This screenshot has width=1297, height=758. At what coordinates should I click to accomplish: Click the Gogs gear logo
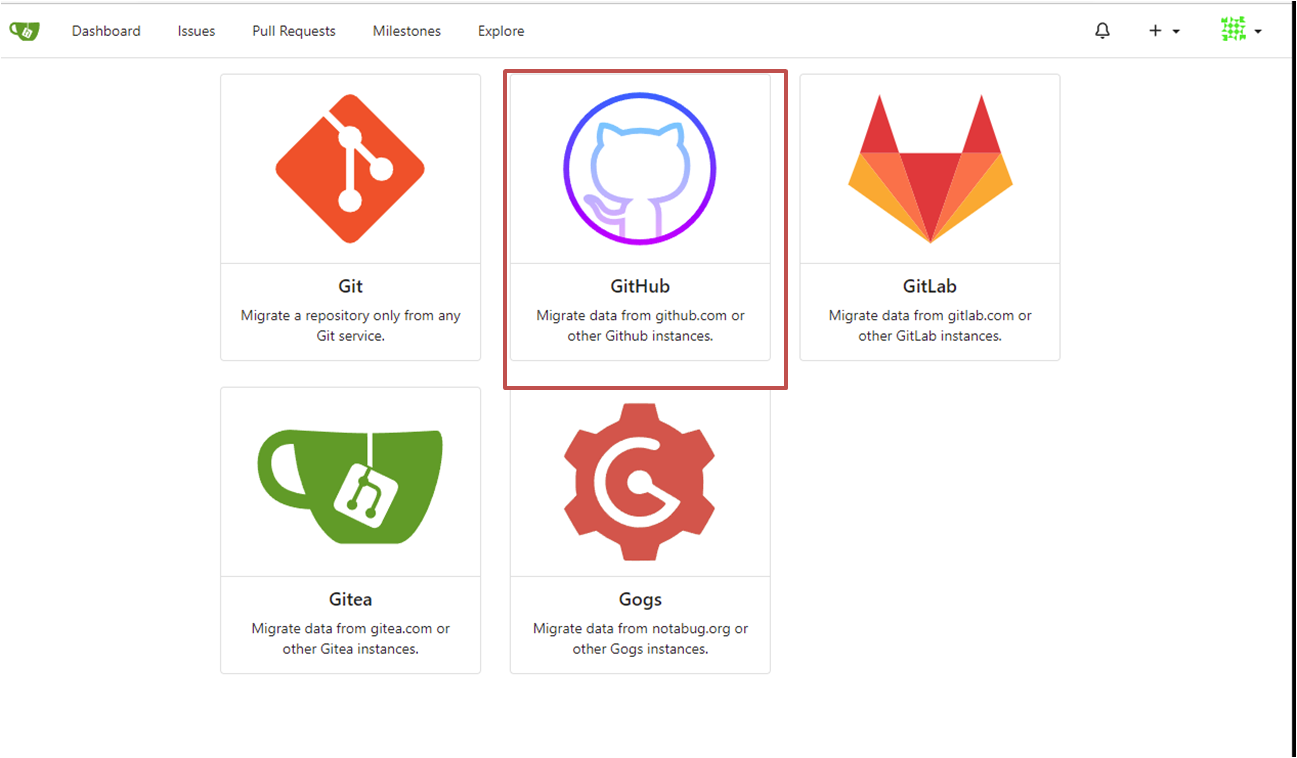click(x=640, y=482)
